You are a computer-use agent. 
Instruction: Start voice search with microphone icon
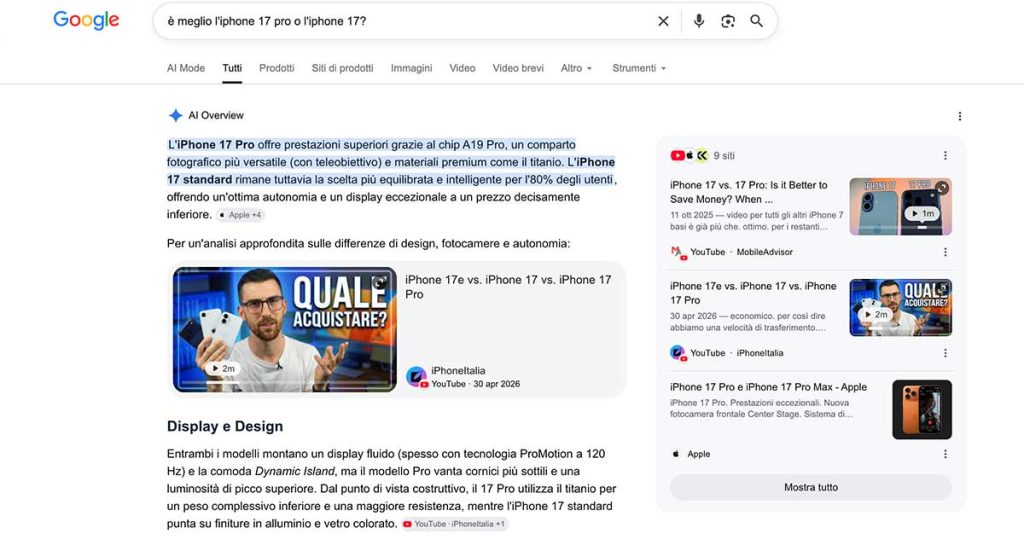click(699, 21)
